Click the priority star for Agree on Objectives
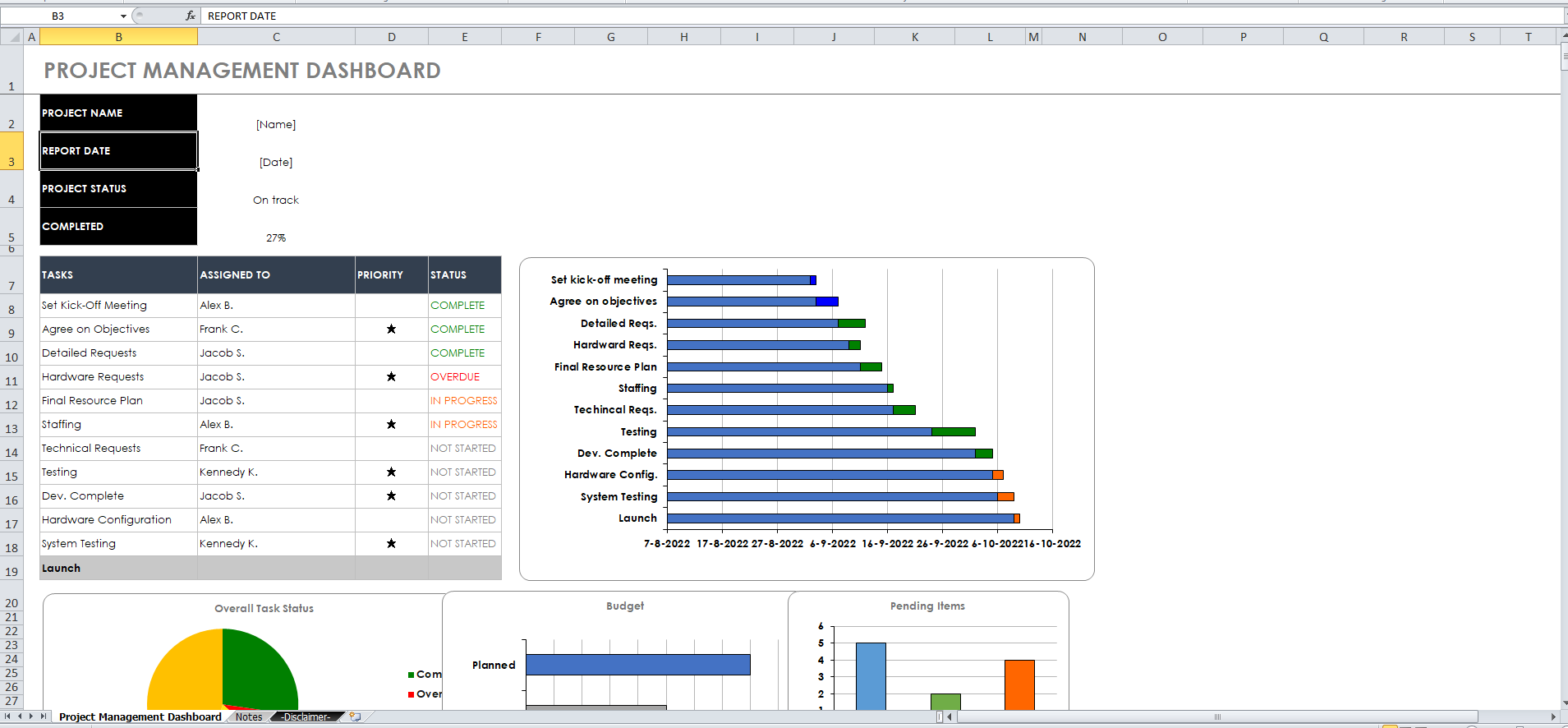The height and width of the screenshot is (728, 1568). [x=392, y=329]
